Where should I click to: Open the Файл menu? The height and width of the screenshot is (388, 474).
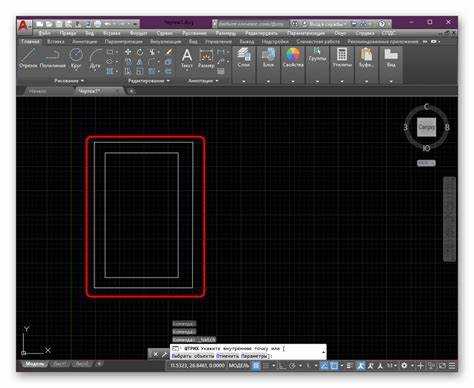click(x=44, y=33)
